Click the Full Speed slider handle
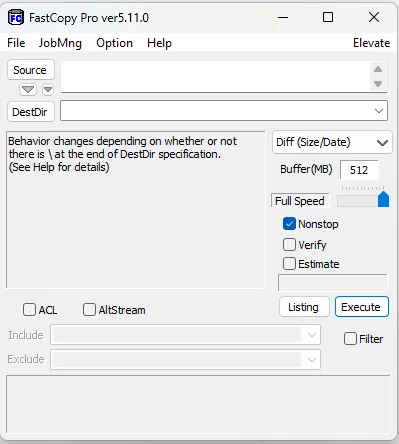This screenshot has width=399, height=444. click(383, 199)
